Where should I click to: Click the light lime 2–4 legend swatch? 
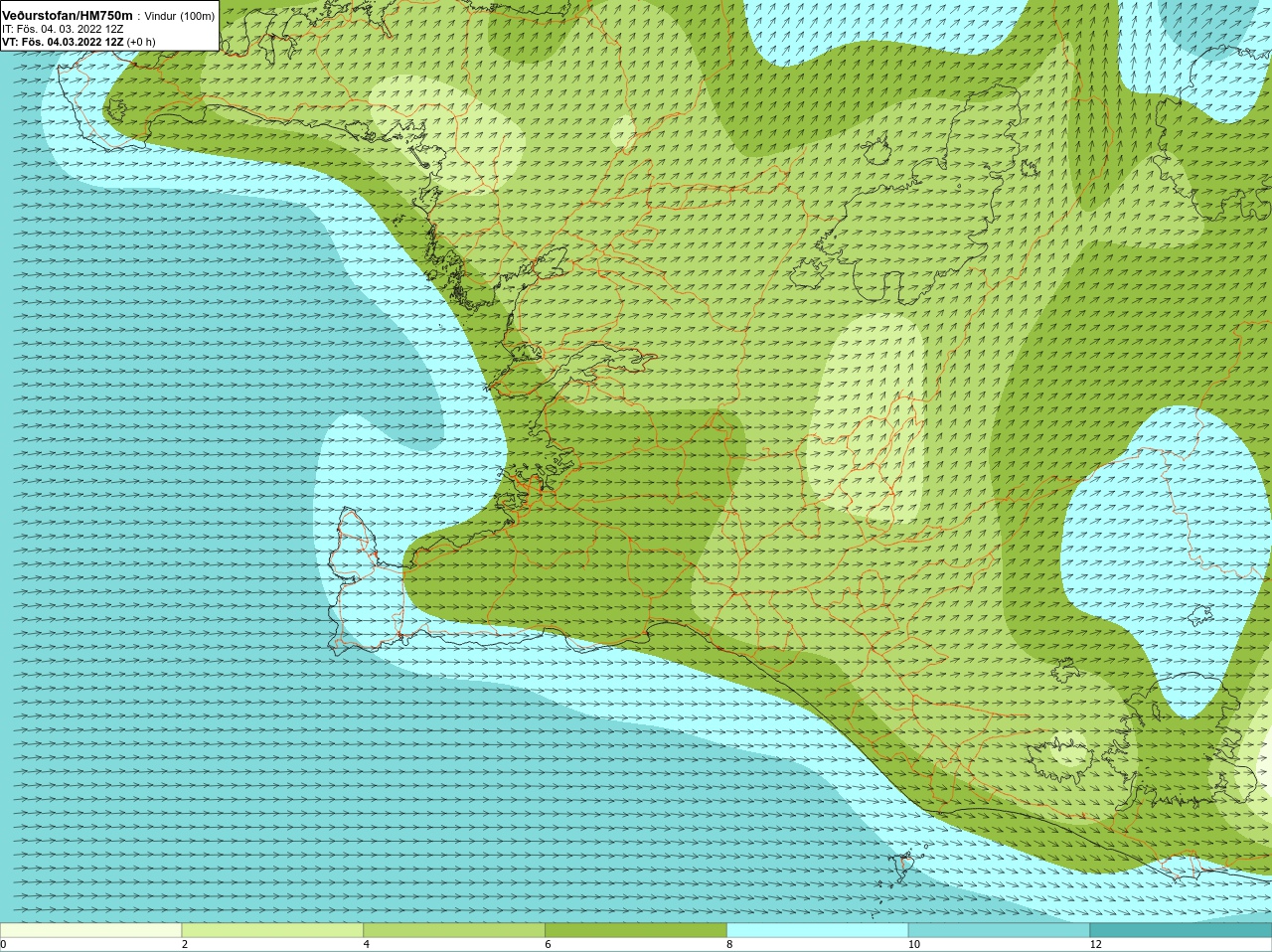pyautogui.click(x=272, y=930)
